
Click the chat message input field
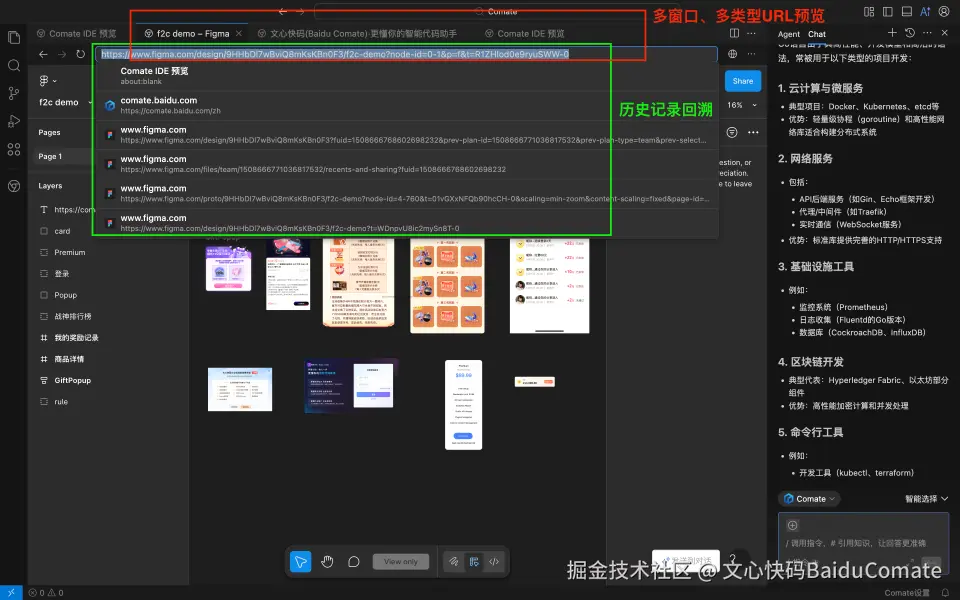[x=863, y=543]
